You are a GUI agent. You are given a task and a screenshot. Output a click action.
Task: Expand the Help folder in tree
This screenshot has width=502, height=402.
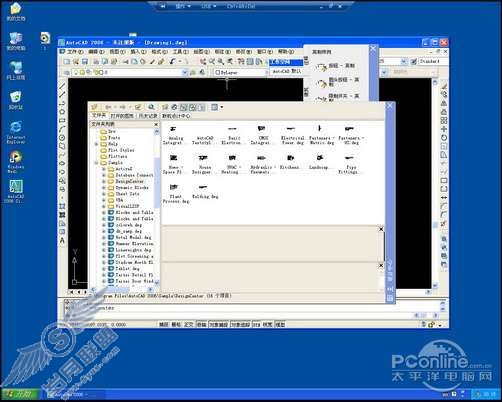(x=96, y=144)
